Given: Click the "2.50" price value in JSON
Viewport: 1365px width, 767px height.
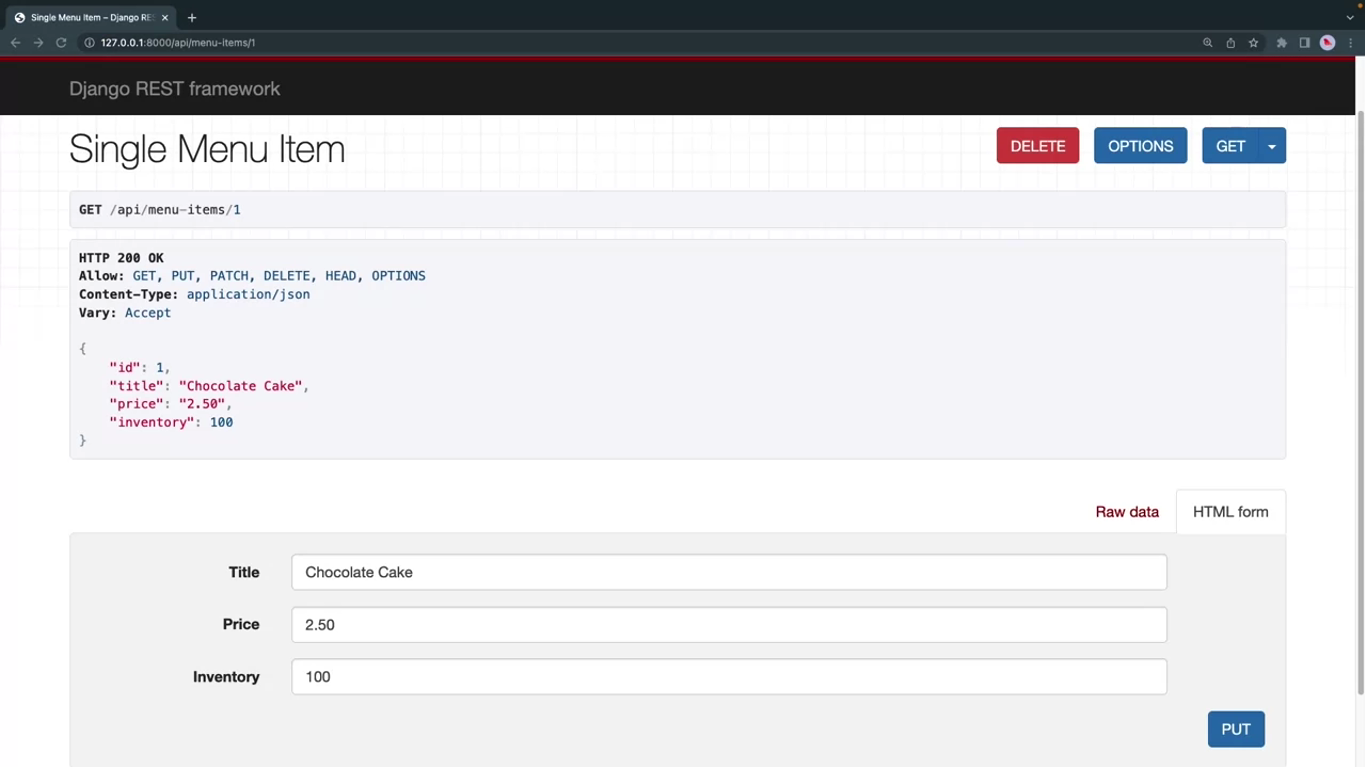Looking at the screenshot, I should click(202, 404).
